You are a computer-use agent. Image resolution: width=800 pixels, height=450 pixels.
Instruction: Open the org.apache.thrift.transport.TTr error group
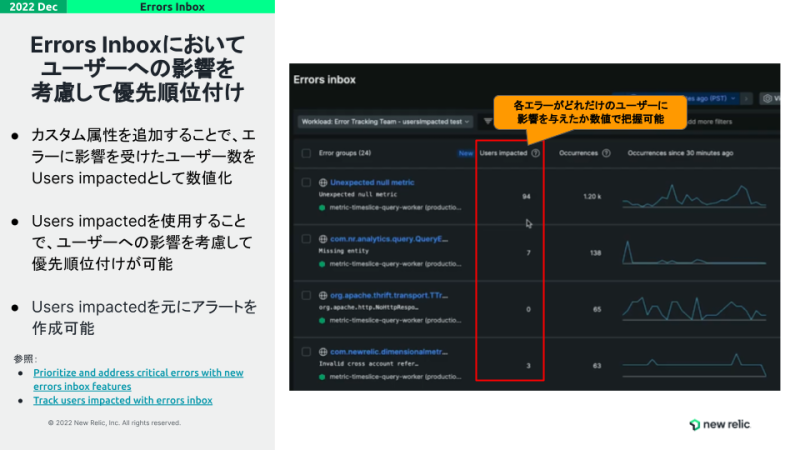tap(389, 295)
